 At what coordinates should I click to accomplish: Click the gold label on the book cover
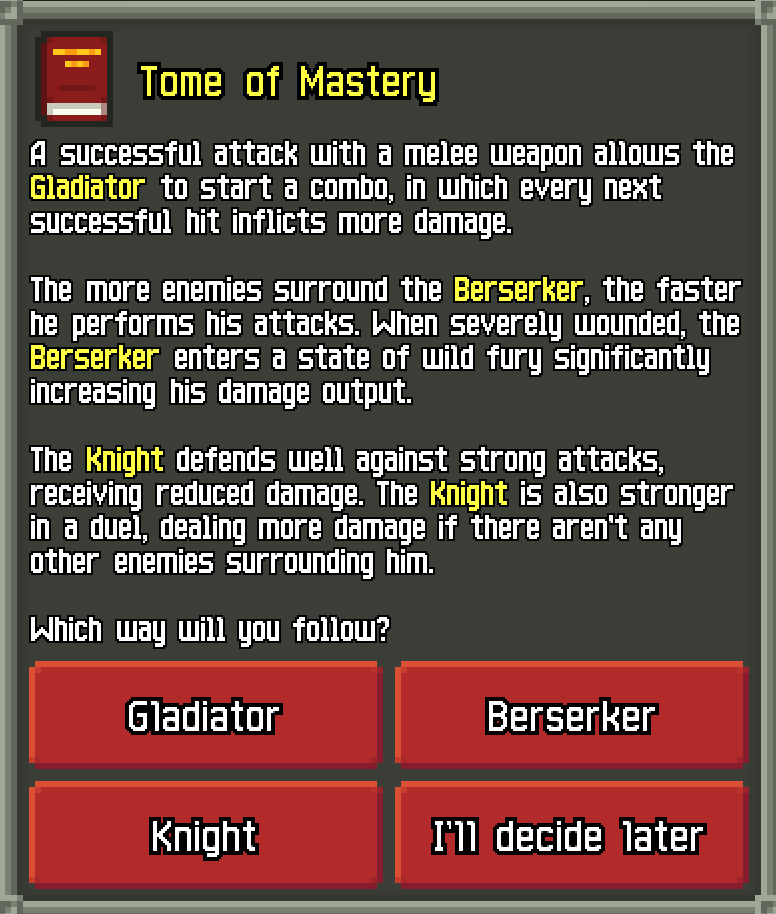[x=77, y=58]
